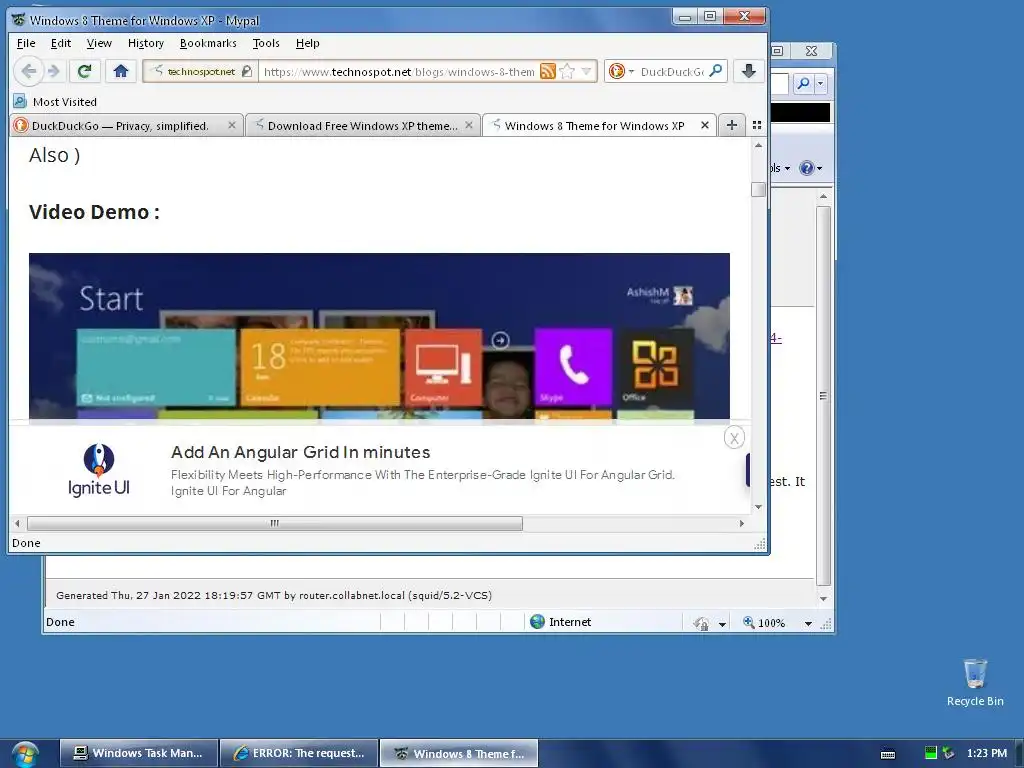1024x768 pixels.
Task: Click the search magnifier in Internet Explorer window
Action: pos(803,83)
